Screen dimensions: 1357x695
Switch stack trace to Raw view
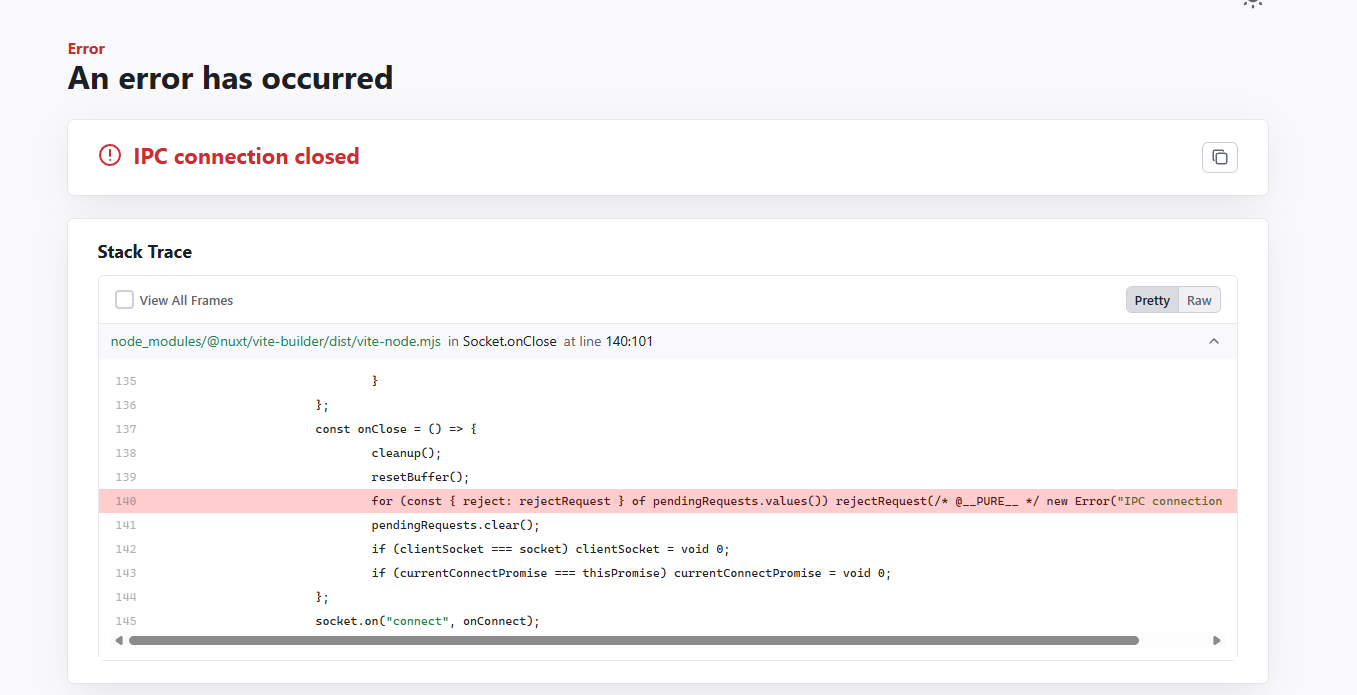coord(1199,300)
